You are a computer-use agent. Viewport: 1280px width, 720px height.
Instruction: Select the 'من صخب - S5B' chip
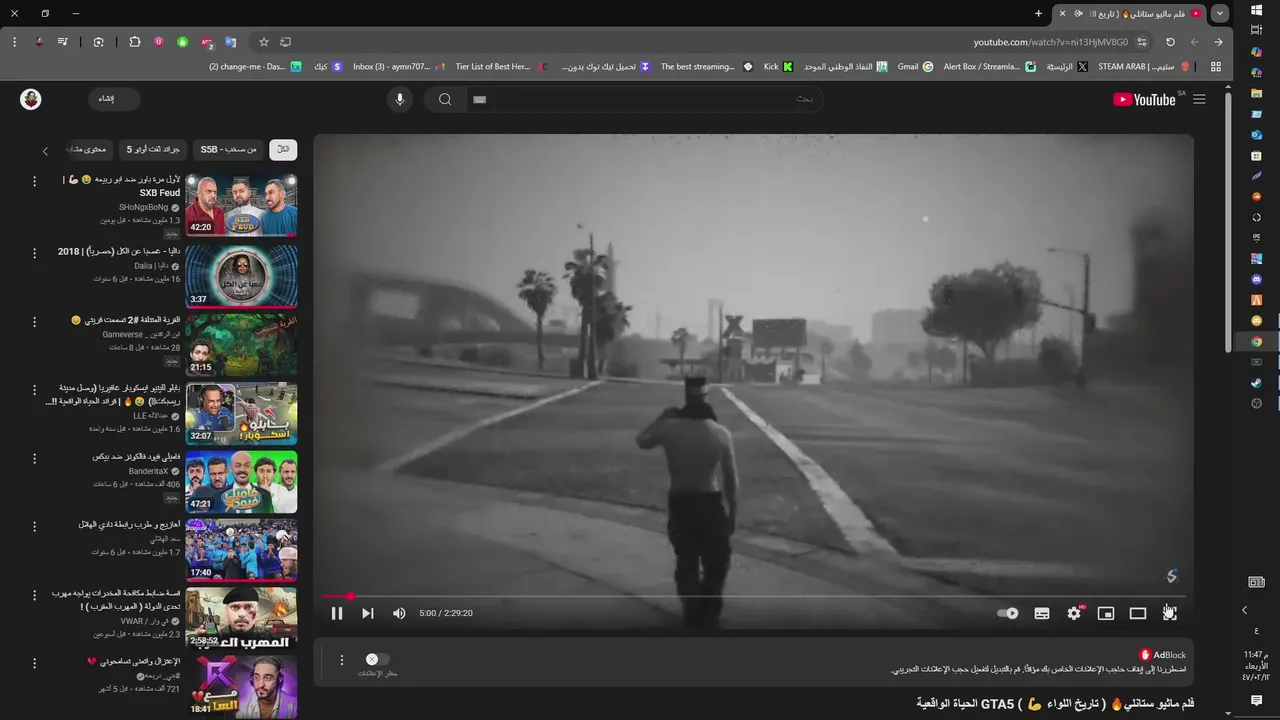tap(228, 149)
